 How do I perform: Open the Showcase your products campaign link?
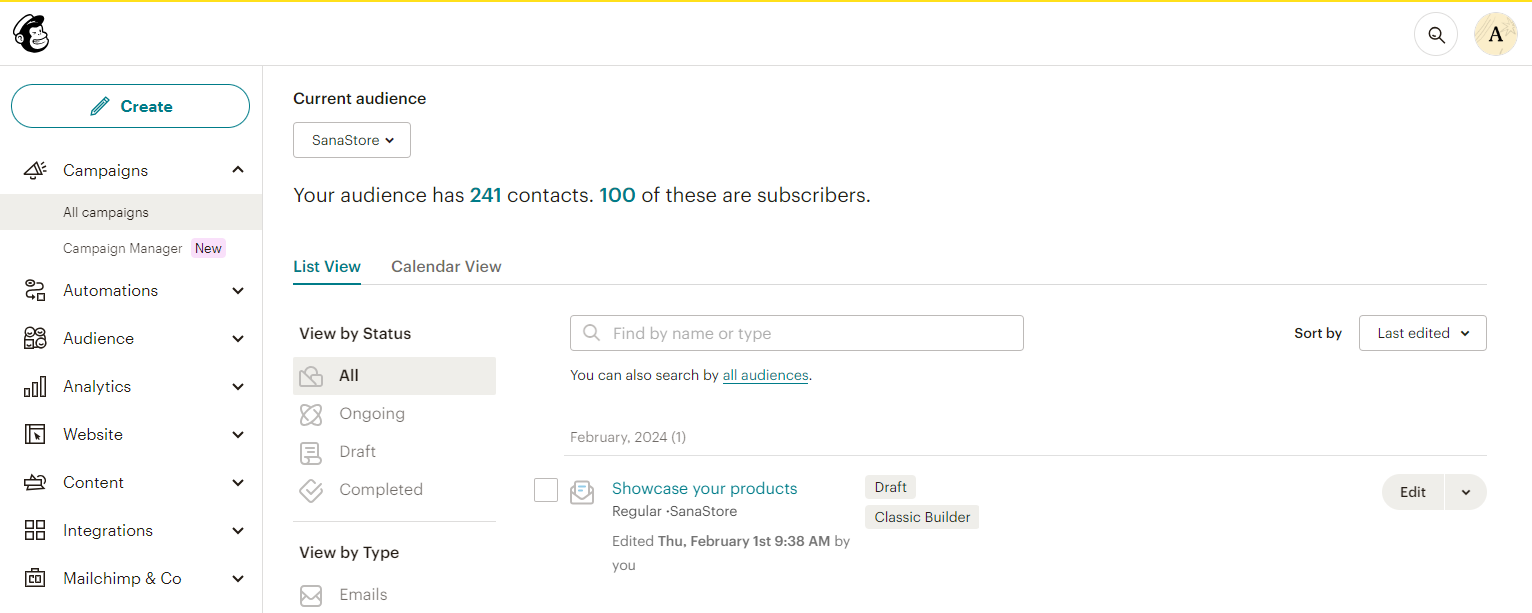[x=705, y=488]
